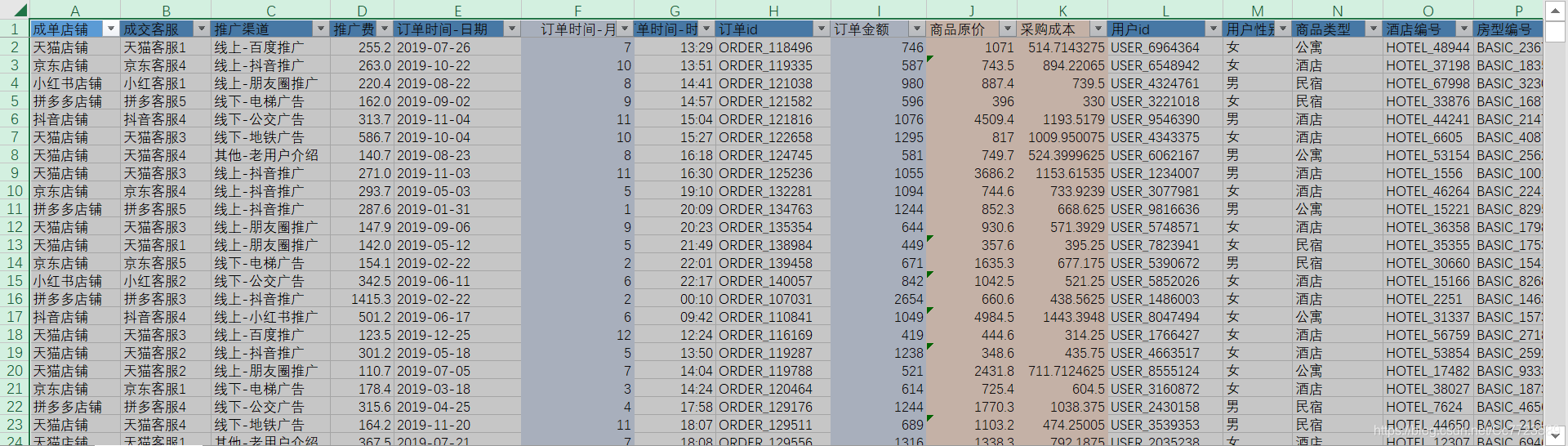The width and height of the screenshot is (1568, 446).
Task: Select column F header
Action: pyautogui.click(x=577, y=11)
